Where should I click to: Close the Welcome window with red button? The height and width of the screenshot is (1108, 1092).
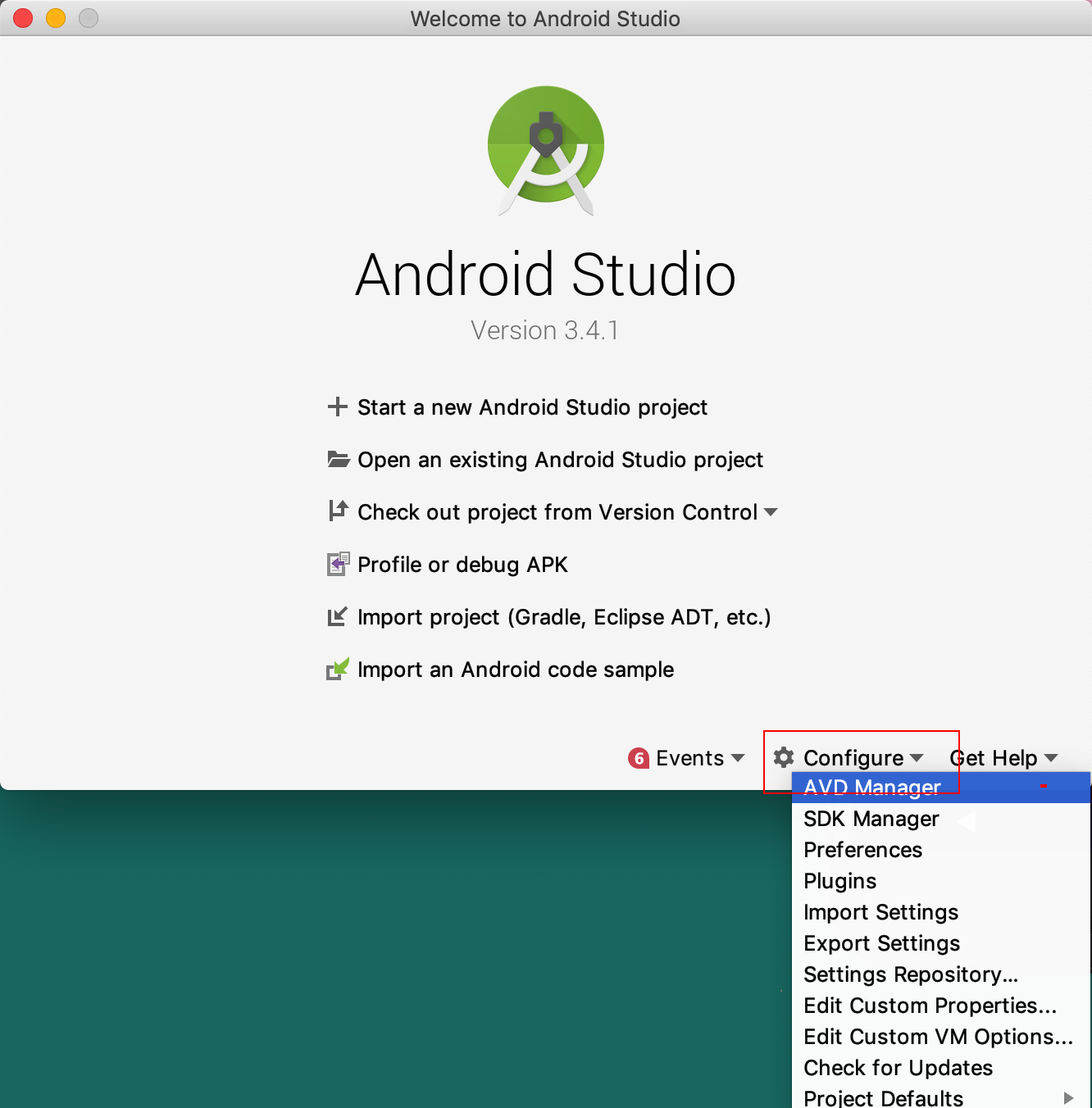(x=23, y=18)
